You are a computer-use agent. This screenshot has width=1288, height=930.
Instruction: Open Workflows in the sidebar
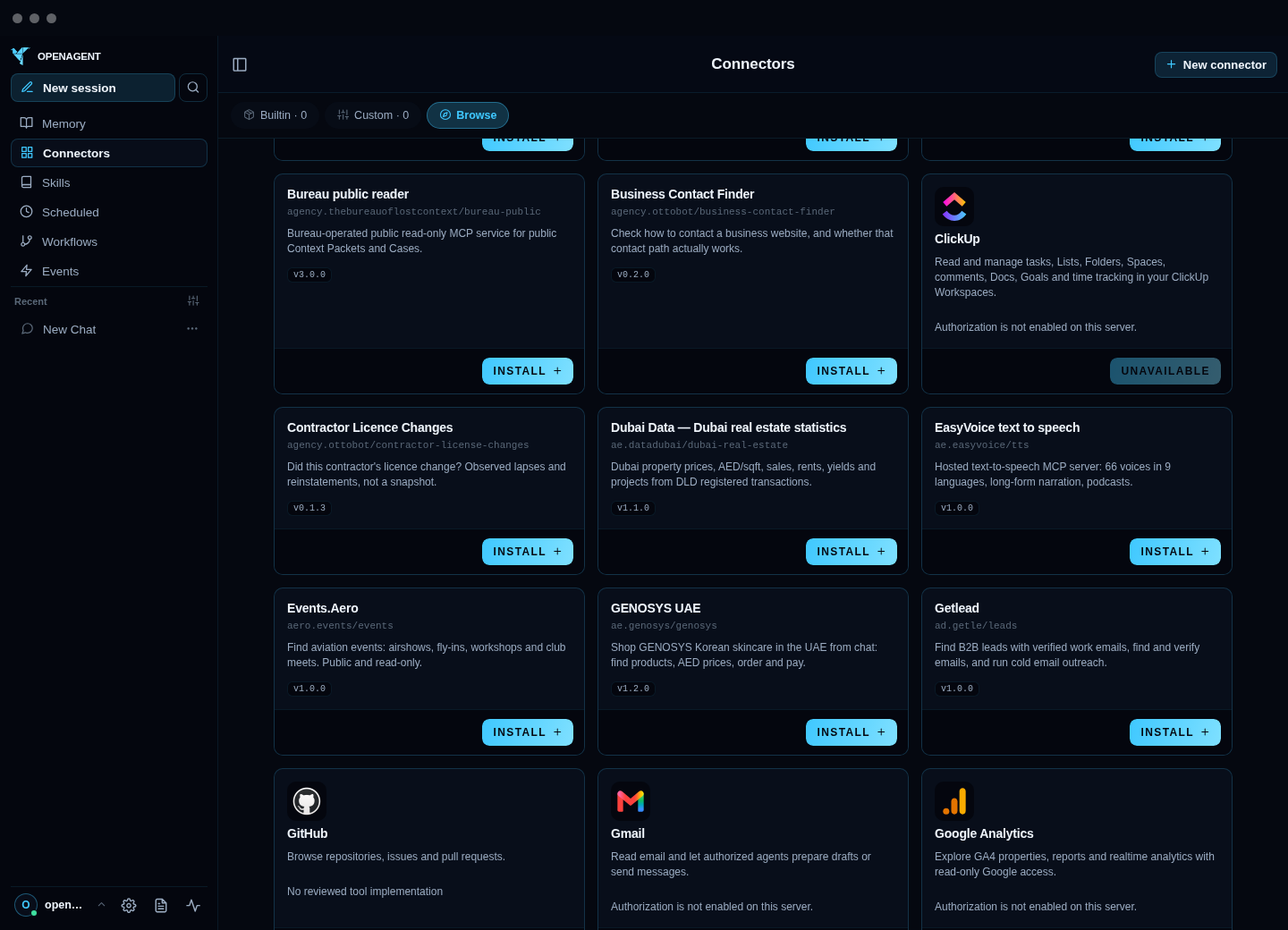coord(109,241)
